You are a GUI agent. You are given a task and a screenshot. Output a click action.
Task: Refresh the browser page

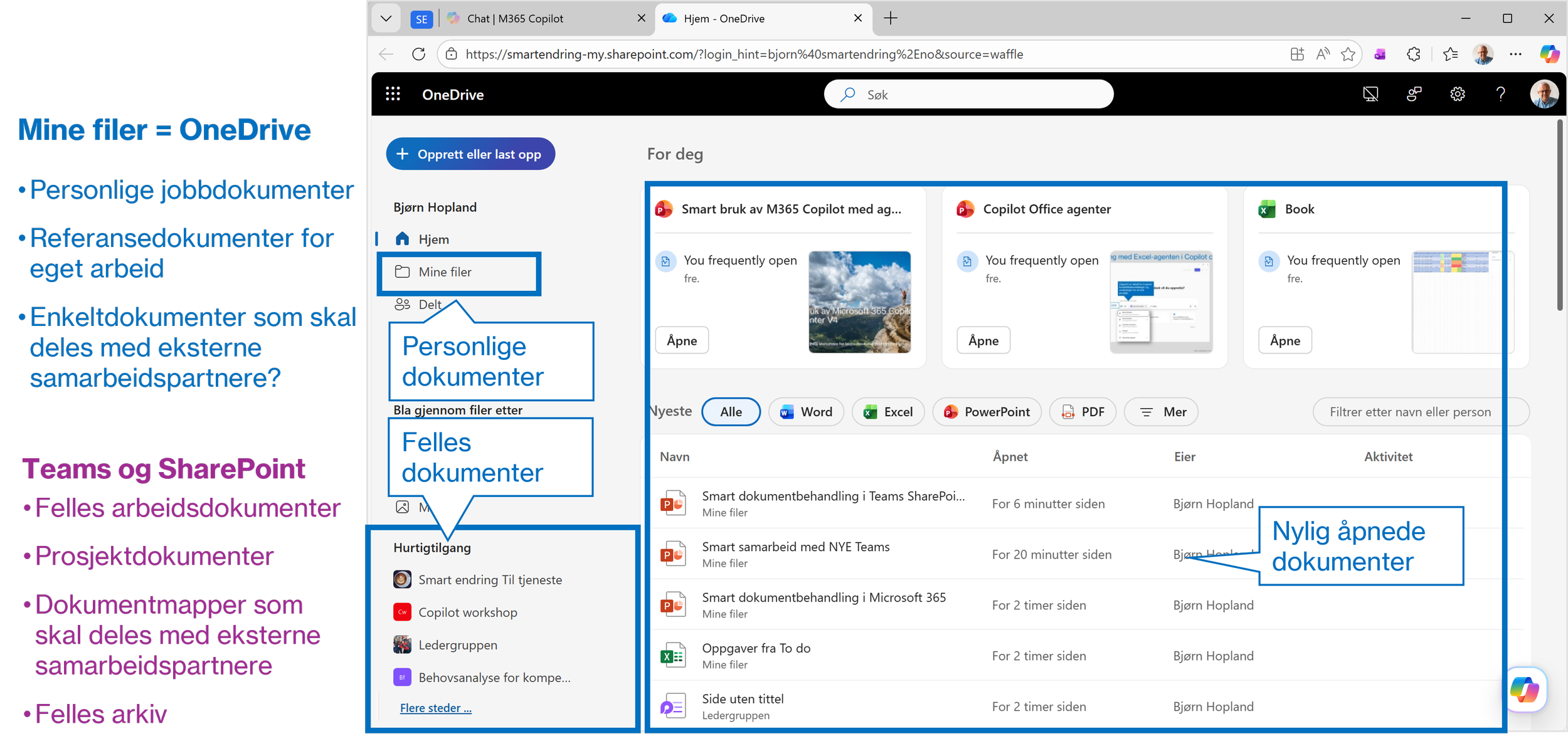click(x=418, y=55)
